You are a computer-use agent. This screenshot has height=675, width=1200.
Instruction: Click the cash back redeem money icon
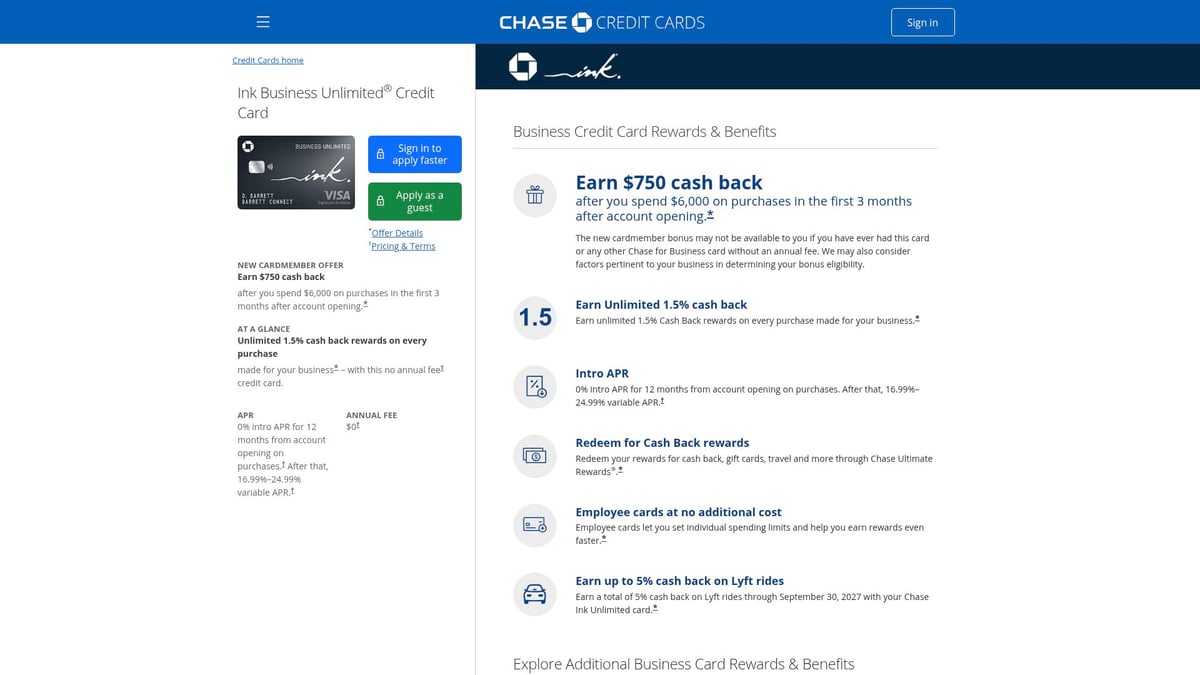point(534,456)
